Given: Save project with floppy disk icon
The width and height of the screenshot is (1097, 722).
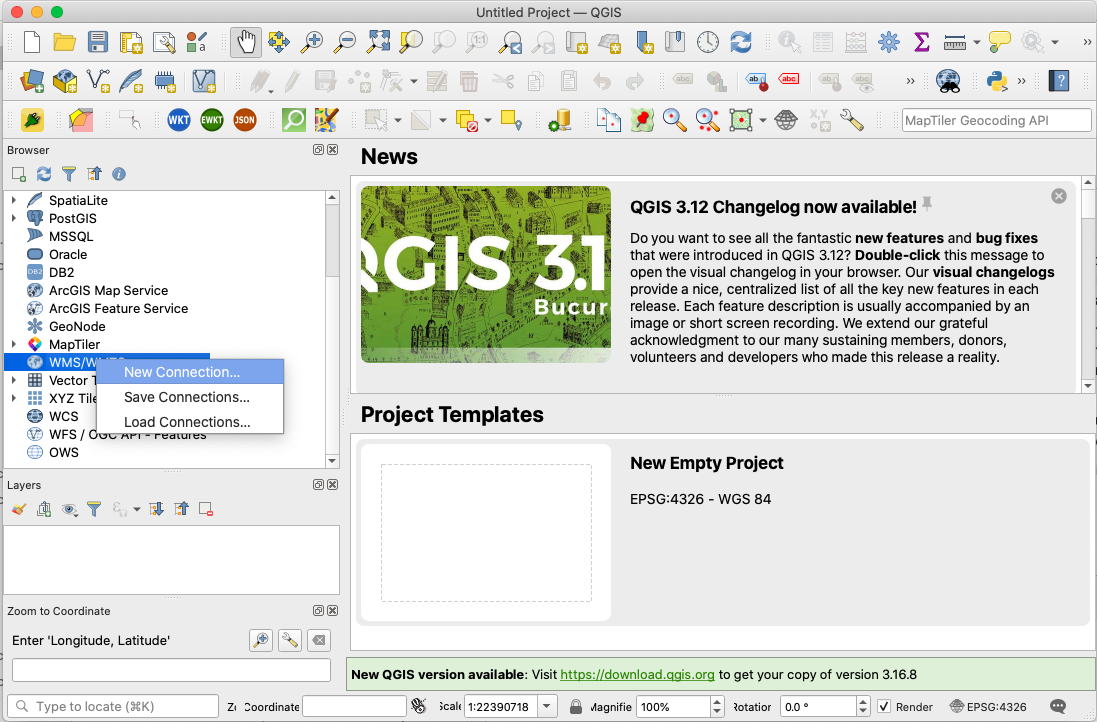Looking at the screenshot, I should 97,42.
